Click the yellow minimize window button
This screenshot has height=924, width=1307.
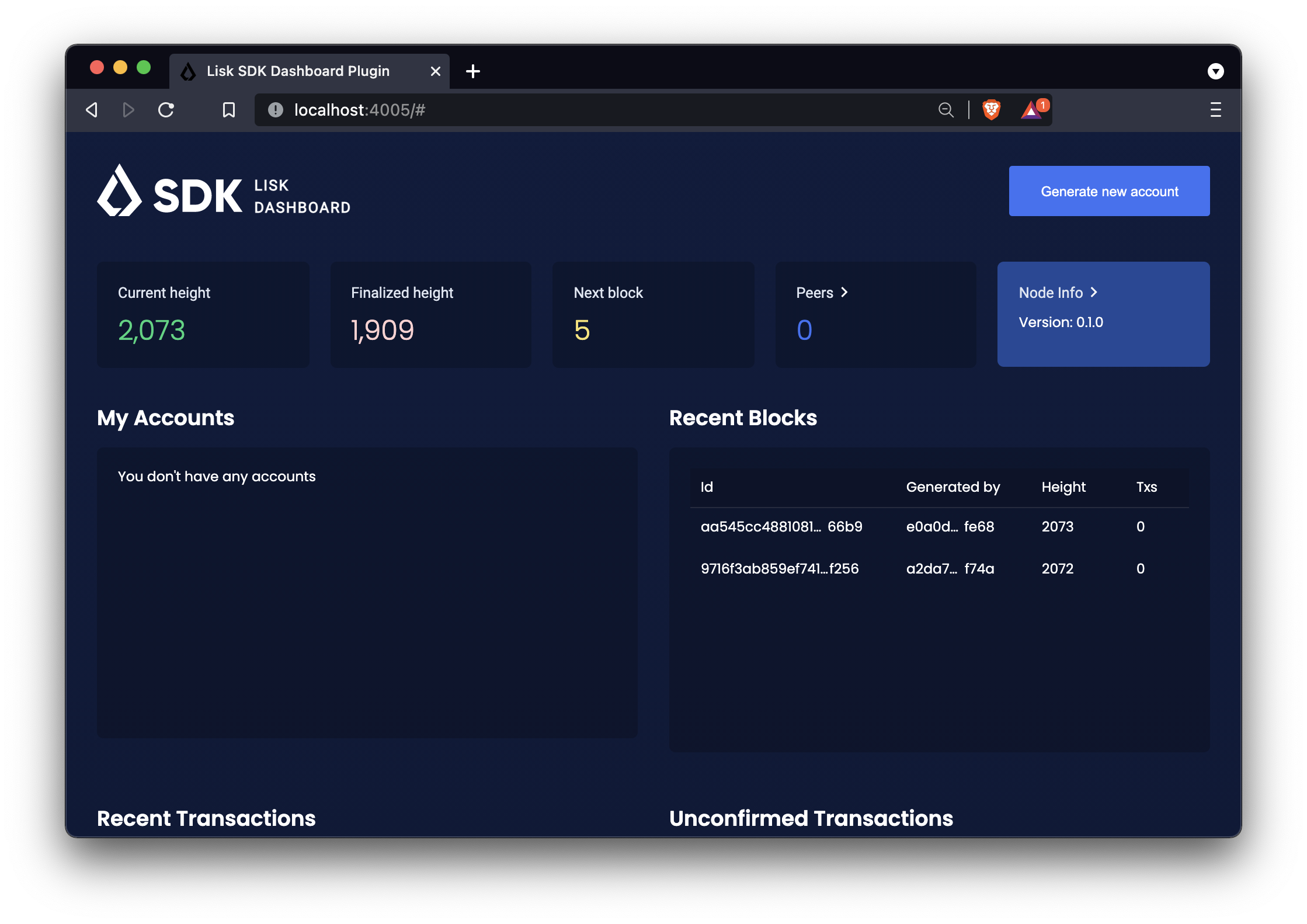(120, 68)
